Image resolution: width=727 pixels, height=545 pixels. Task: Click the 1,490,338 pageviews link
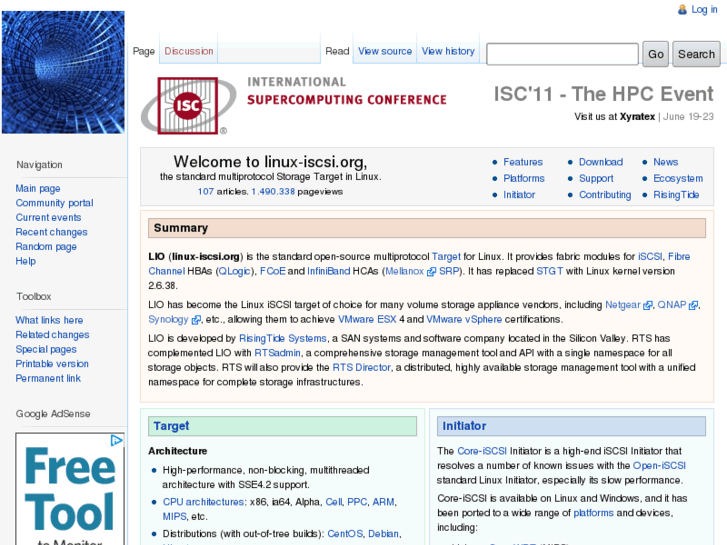pyautogui.click(x=273, y=192)
